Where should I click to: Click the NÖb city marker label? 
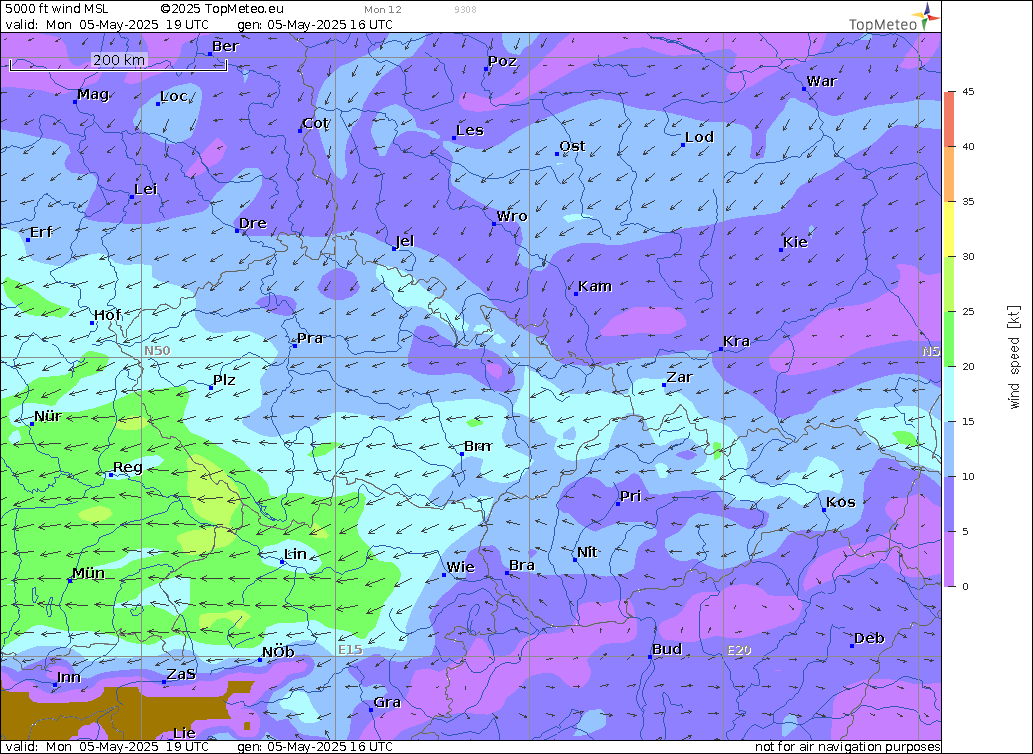[x=278, y=653]
